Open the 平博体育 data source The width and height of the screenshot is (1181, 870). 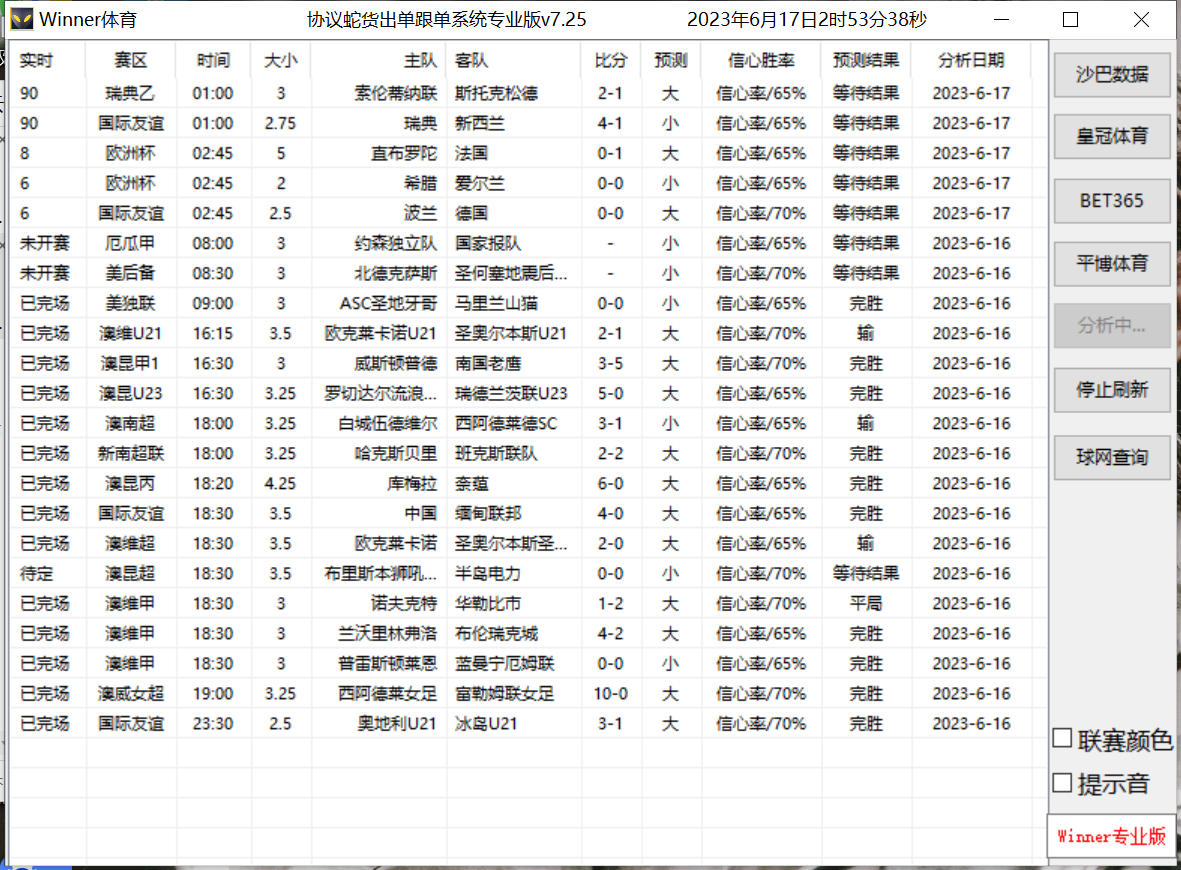(1112, 264)
